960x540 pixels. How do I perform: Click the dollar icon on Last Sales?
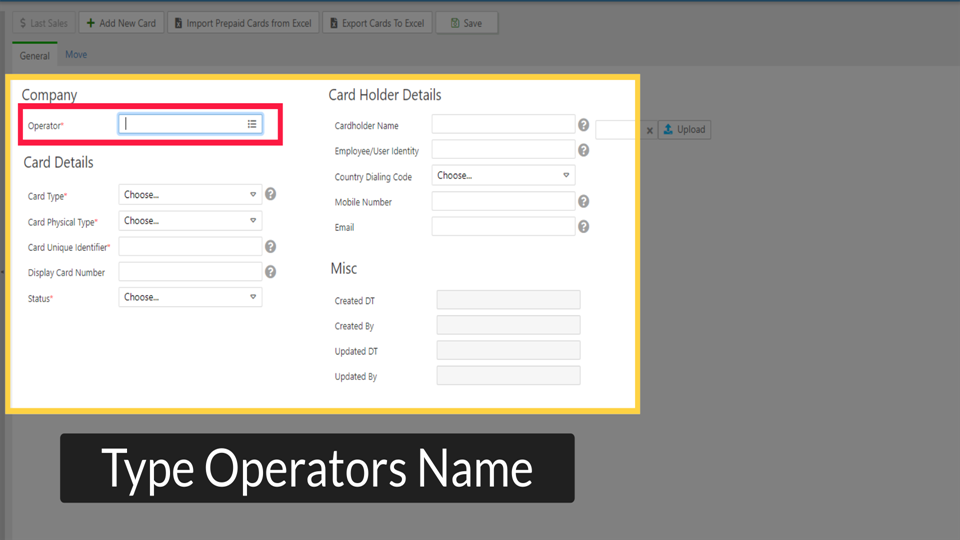pyautogui.click(x=23, y=23)
